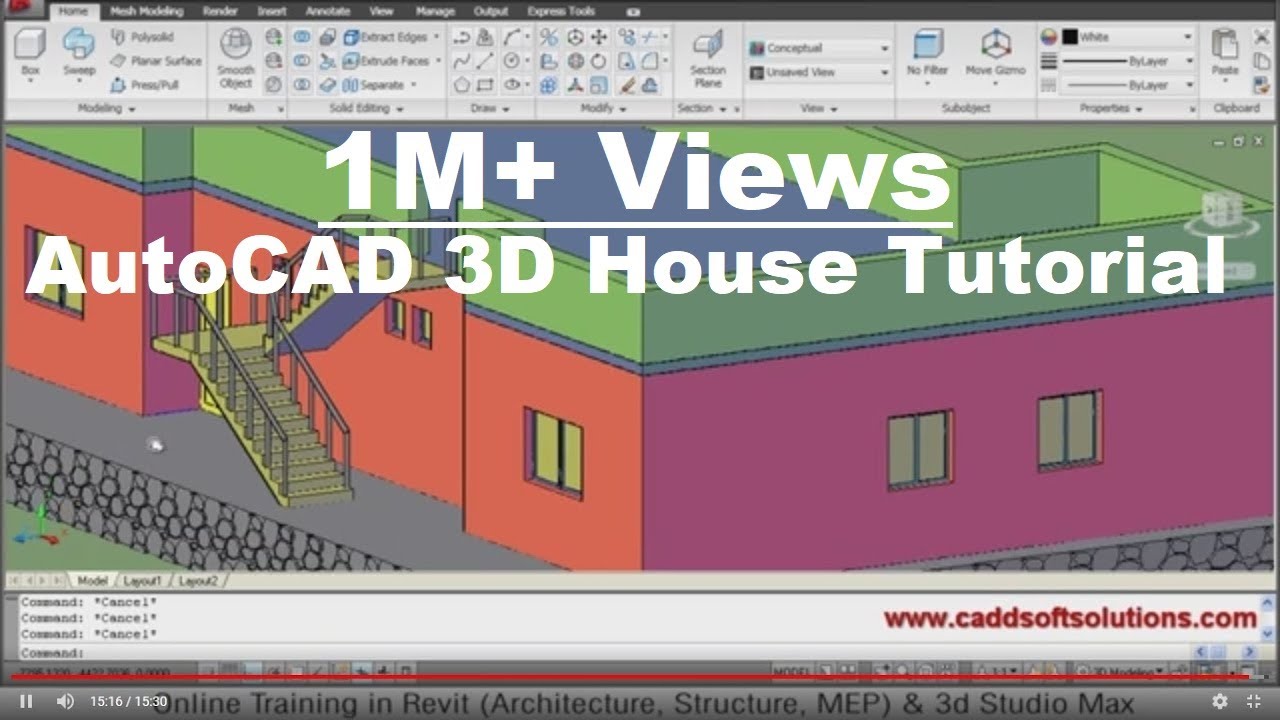Click the command window vertical scrollbar
The height and width of the screenshot is (720, 1280).
[x=1267, y=619]
